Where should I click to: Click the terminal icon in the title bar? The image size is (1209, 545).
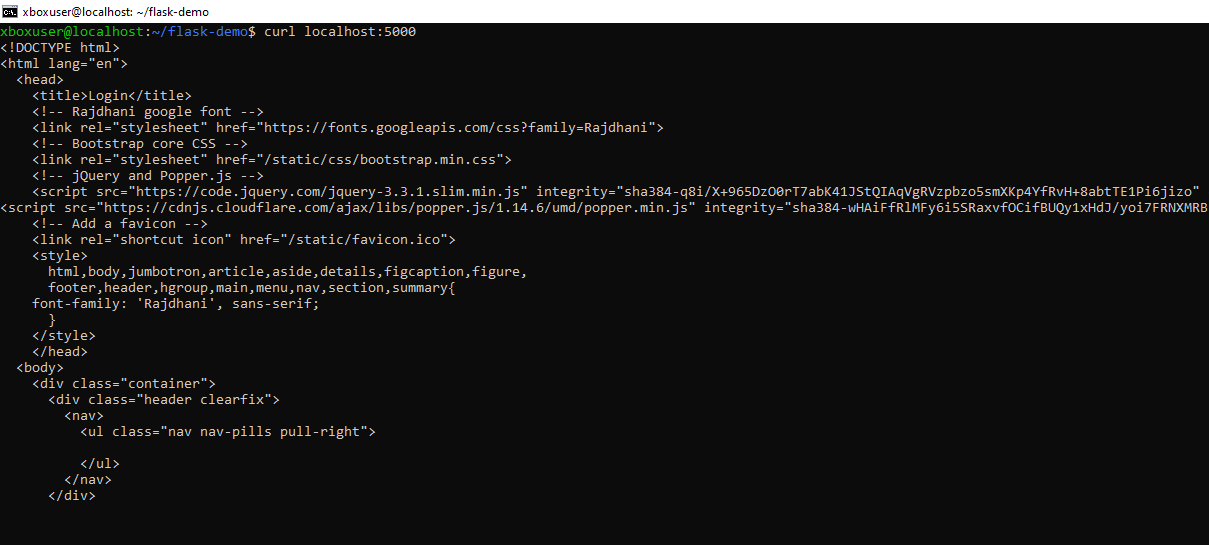click(x=10, y=11)
